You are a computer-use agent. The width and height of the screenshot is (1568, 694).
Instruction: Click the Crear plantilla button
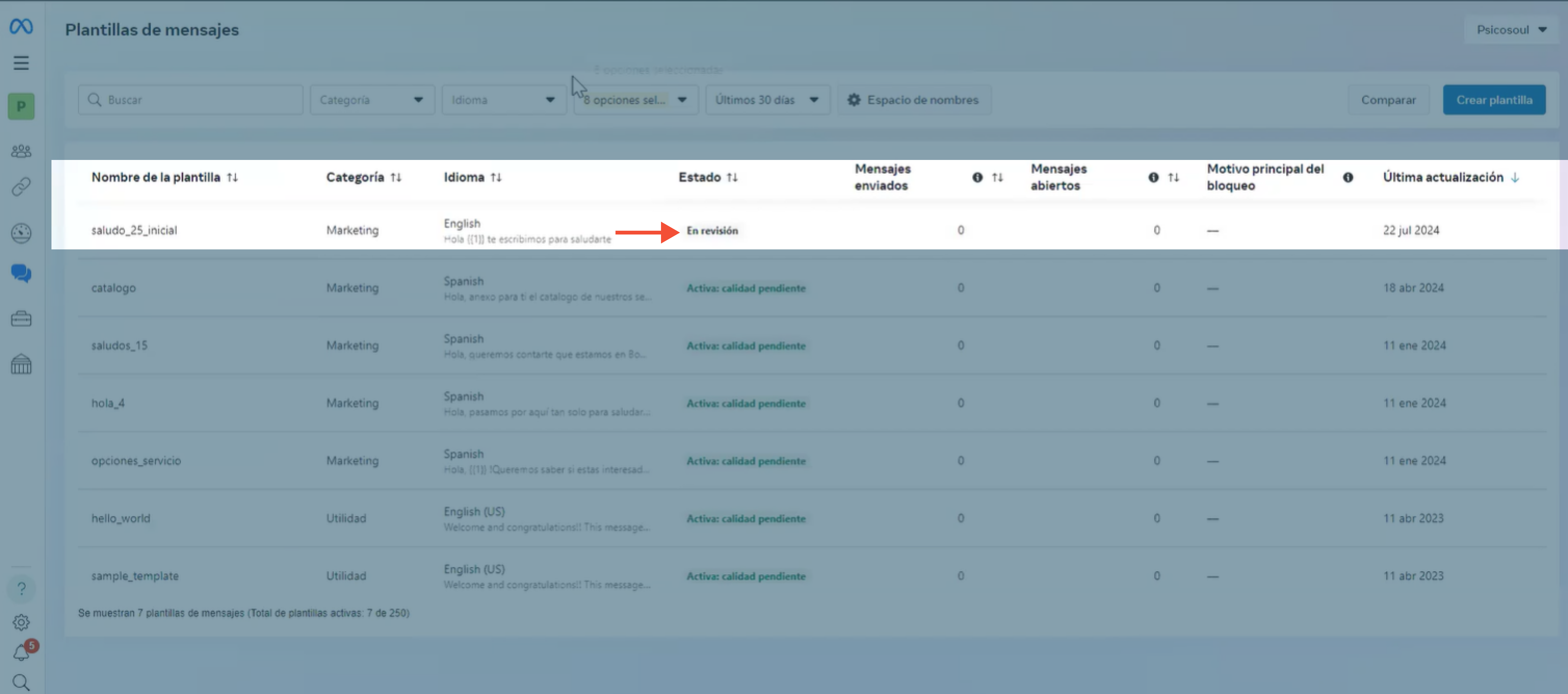click(1494, 100)
